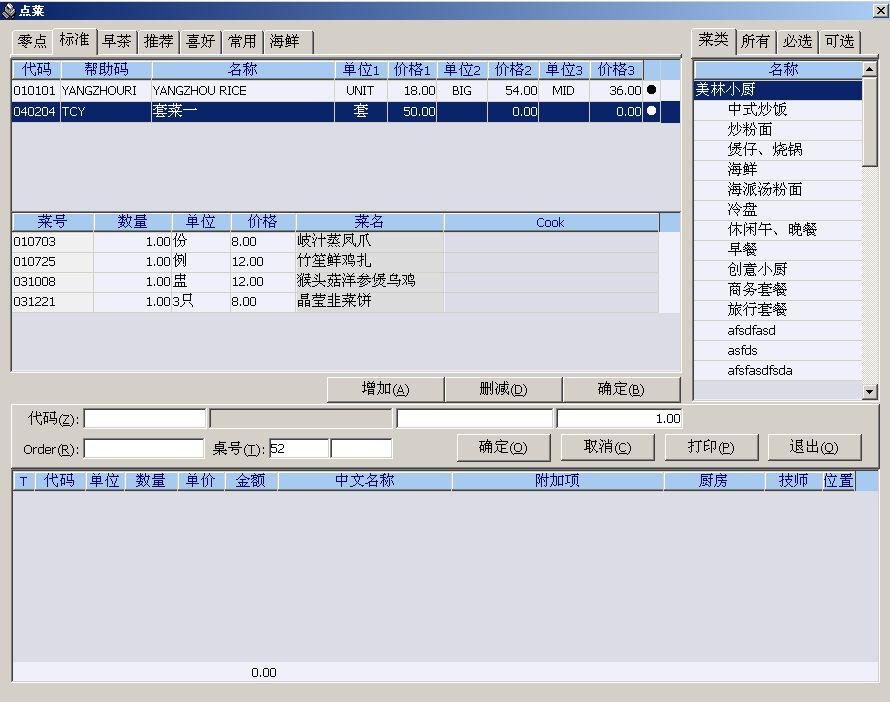Click scroll down arrow in category list
This screenshot has width=890, height=702.
coord(869,391)
